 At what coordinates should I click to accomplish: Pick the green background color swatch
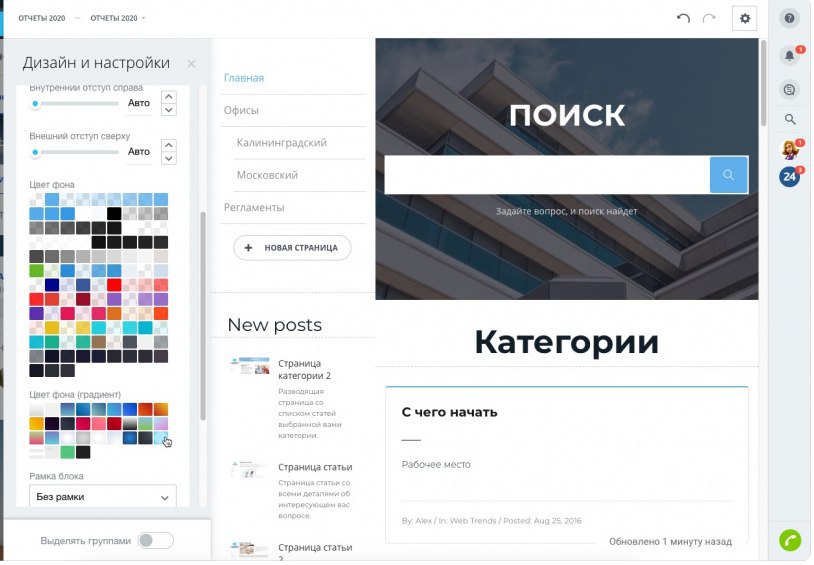click(x=36, y=271)
